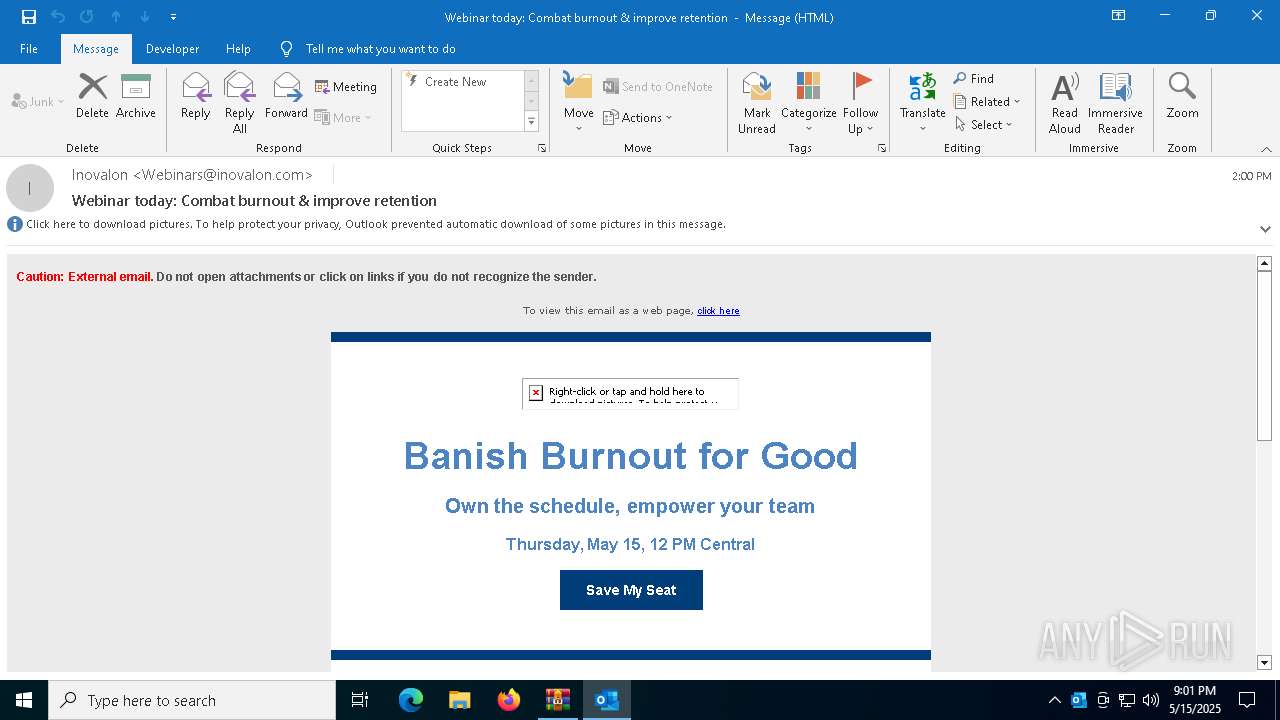Click Send to OneNote
This screenshot has height=720, width=1280.
click(x=658, y=87)
